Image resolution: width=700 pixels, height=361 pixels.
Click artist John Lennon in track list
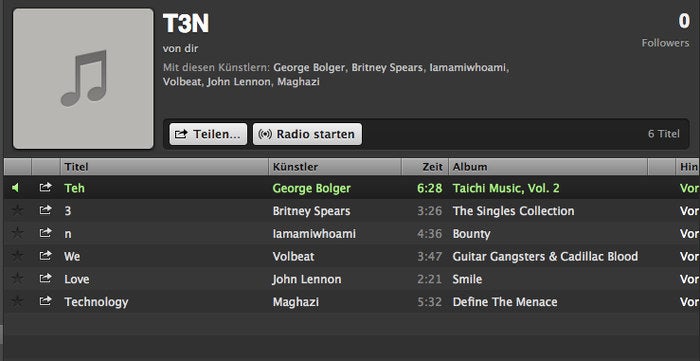click(307, 279)
